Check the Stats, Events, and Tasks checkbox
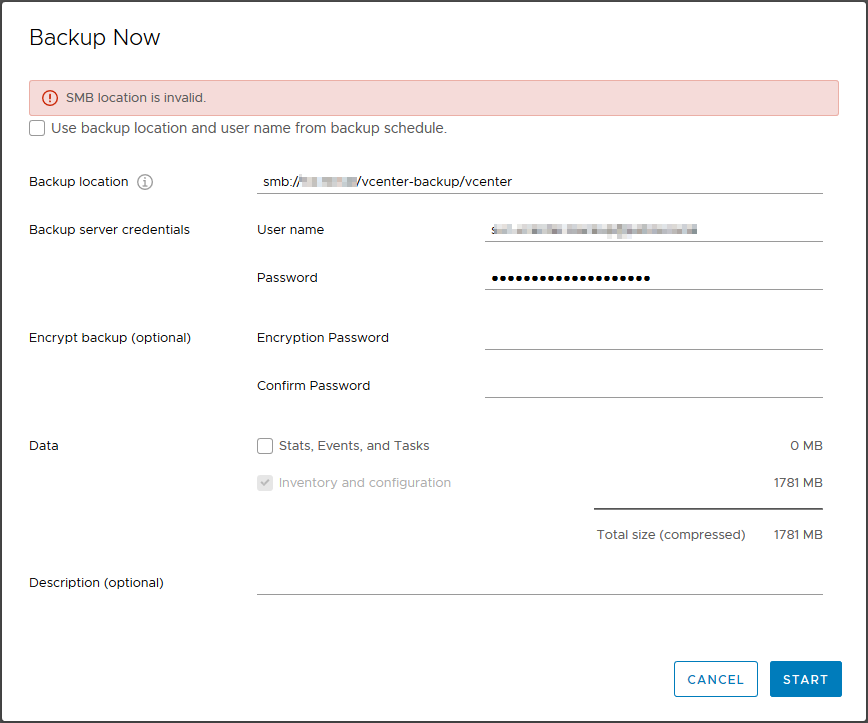868x723 pixels. coord(265,446)
